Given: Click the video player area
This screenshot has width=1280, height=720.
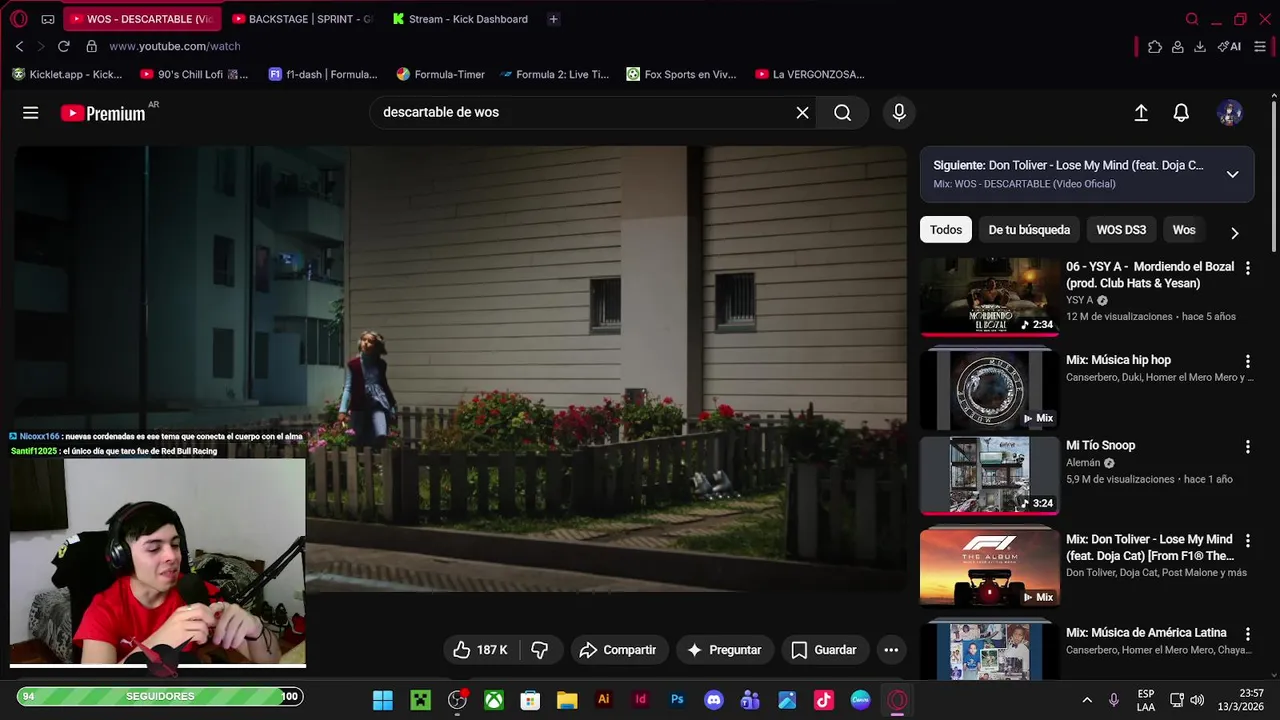Looking at the screenshot, I should (x=460, y=369).
